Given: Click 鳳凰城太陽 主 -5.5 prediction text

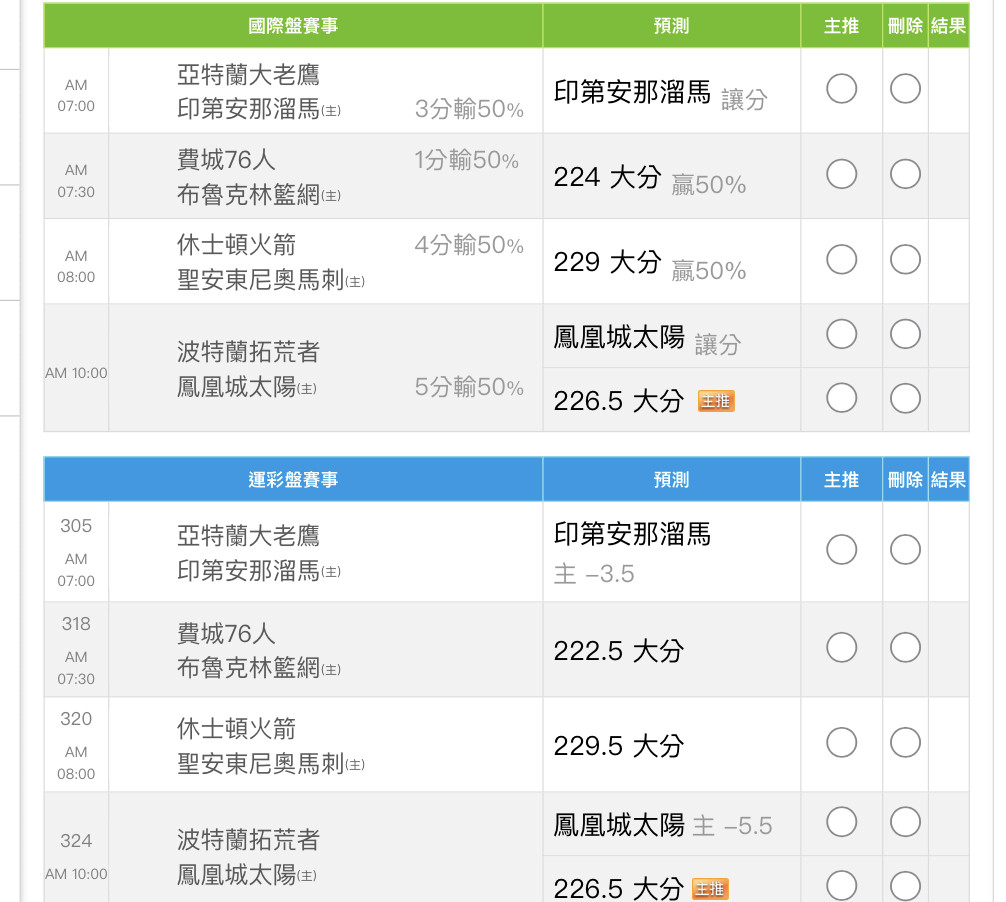Looking at the screenshot, I should point(663,825).
